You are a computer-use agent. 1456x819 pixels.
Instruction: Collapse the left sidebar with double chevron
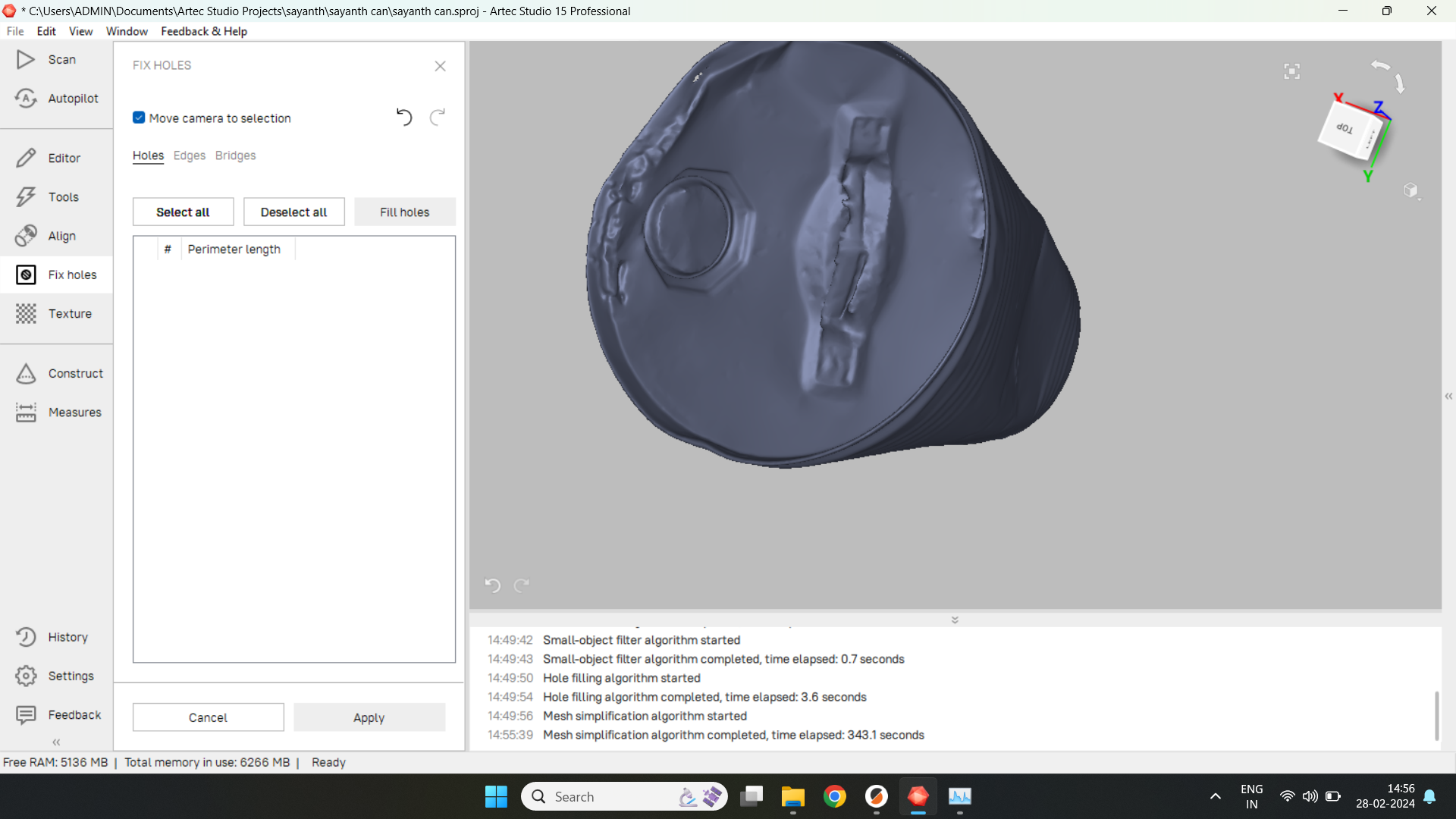pos(56,742)
